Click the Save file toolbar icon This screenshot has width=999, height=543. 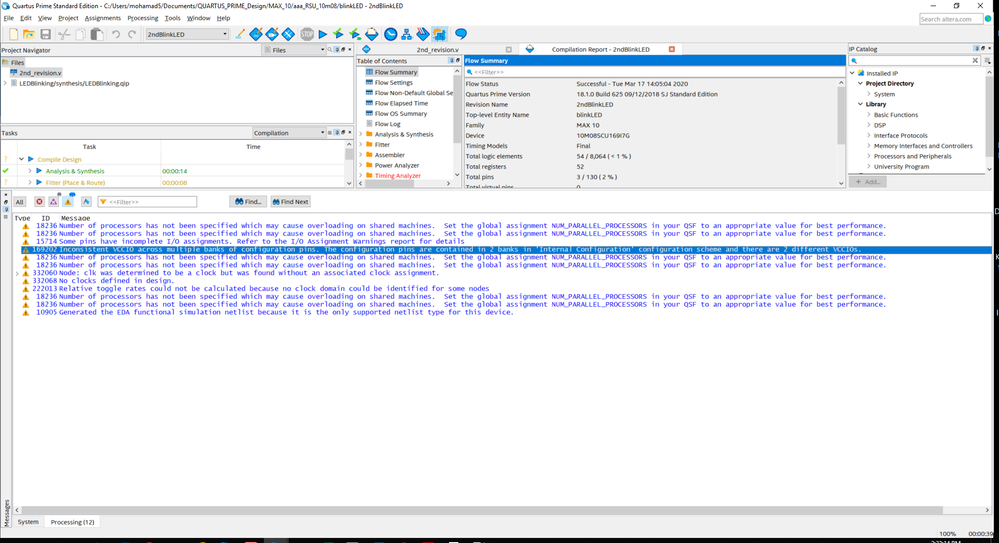[46, 34]
